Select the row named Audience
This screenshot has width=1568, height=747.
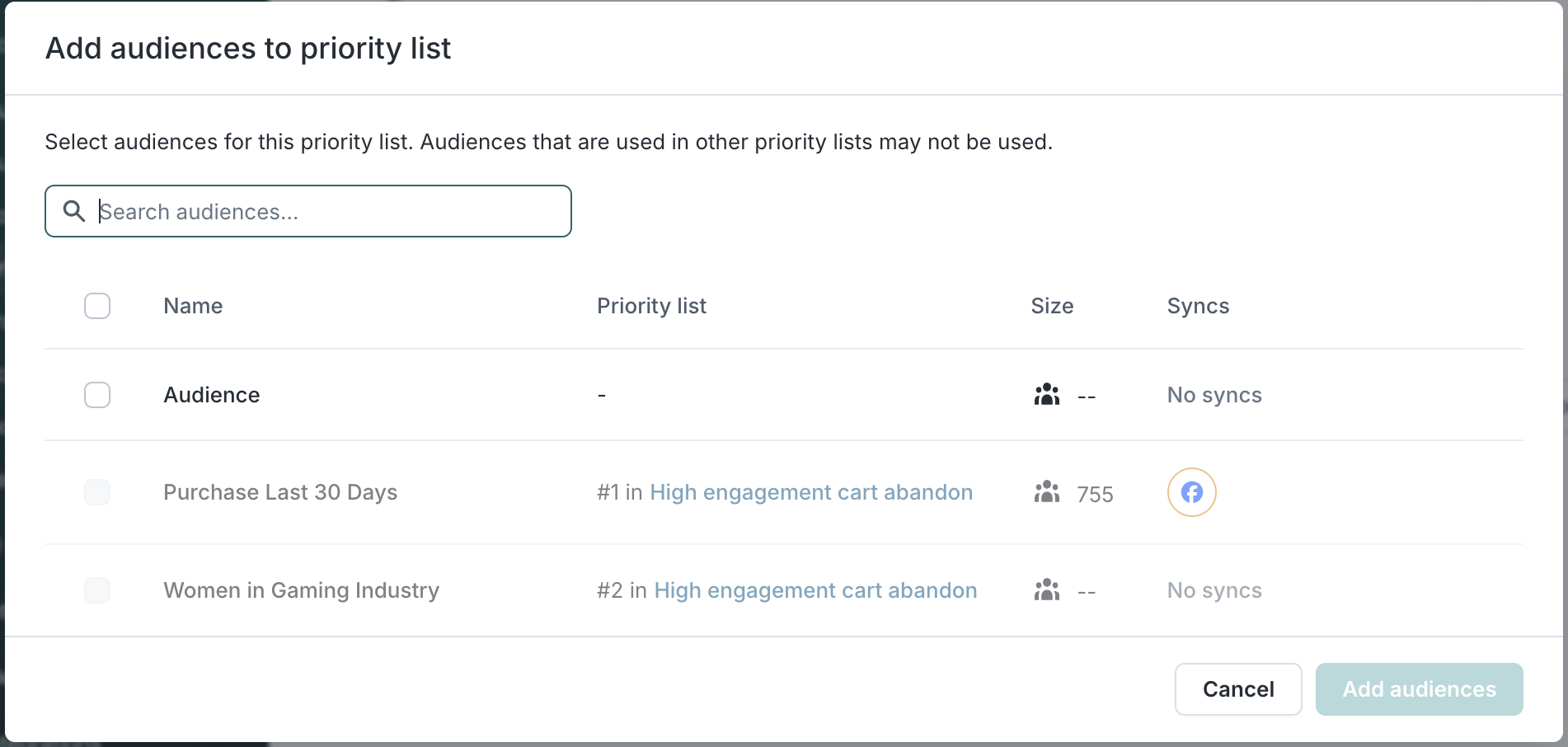tap(212, 395)
